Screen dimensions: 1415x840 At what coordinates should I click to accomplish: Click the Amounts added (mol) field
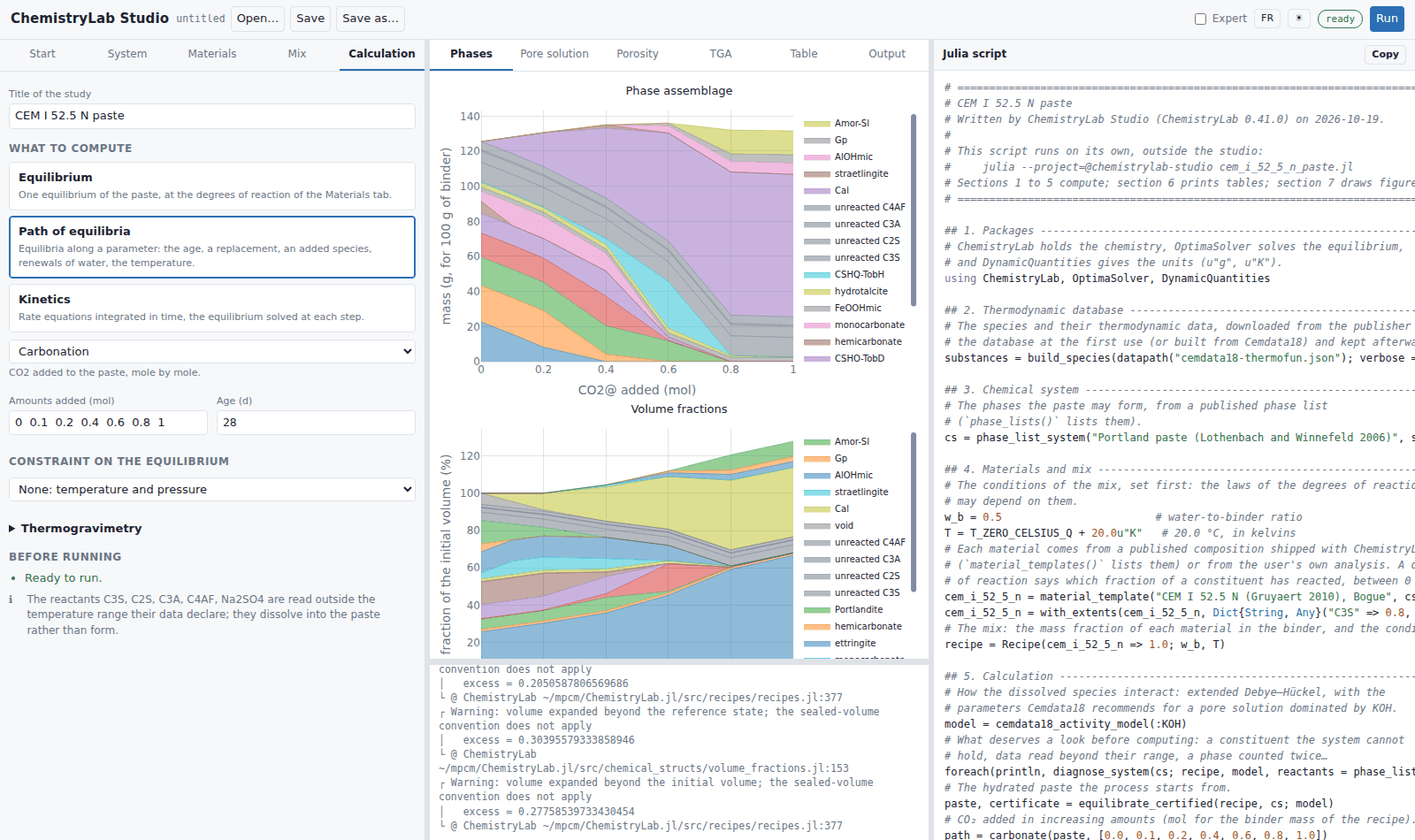[108, 423]
